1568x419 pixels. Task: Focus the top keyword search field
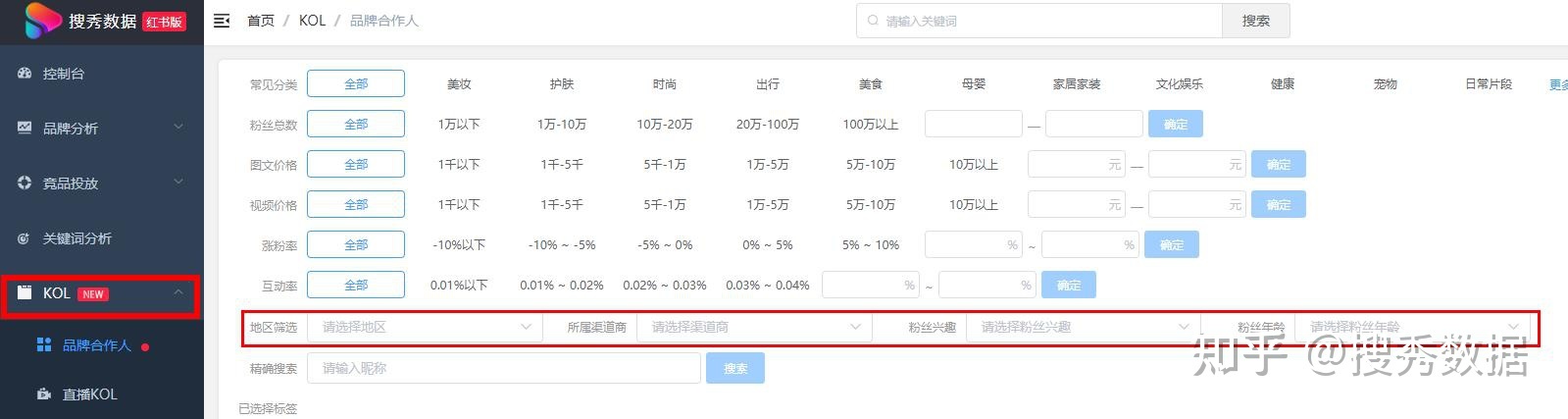click(1039, 21)
